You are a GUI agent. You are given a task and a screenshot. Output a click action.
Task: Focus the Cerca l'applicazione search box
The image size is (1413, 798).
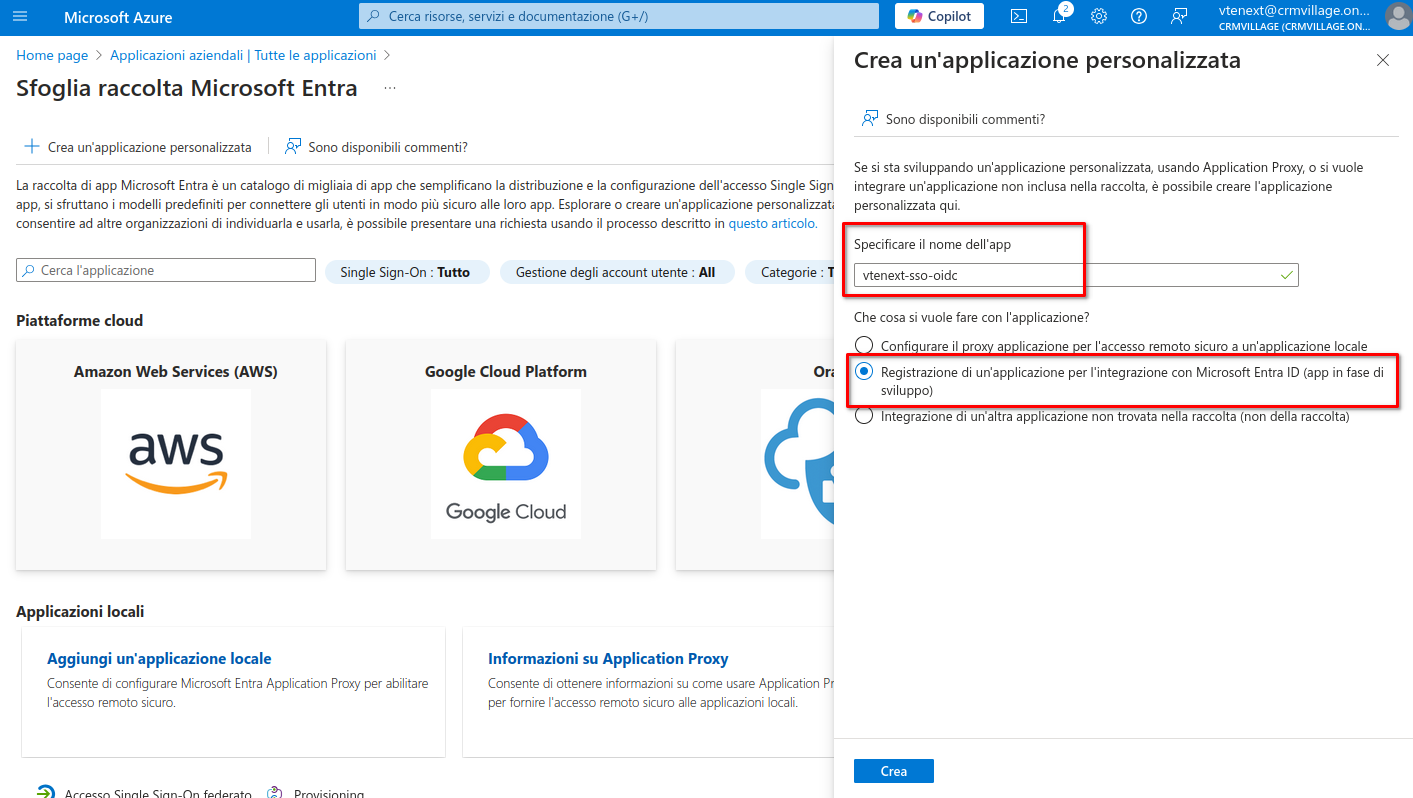tap(166, 271)
